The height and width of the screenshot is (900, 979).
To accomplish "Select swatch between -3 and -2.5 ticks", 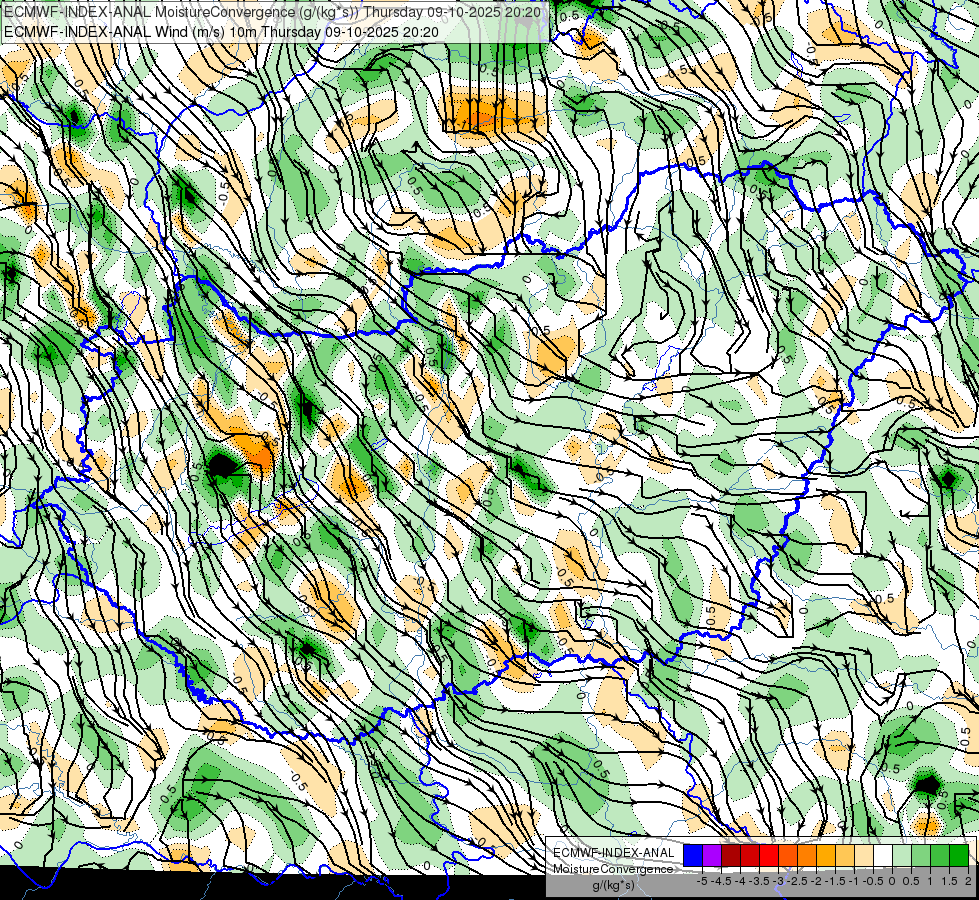I will tap(788, 855).
